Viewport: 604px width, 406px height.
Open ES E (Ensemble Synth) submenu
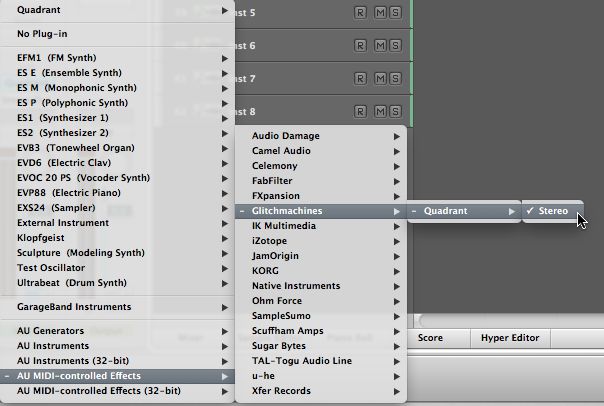(117, 73)
